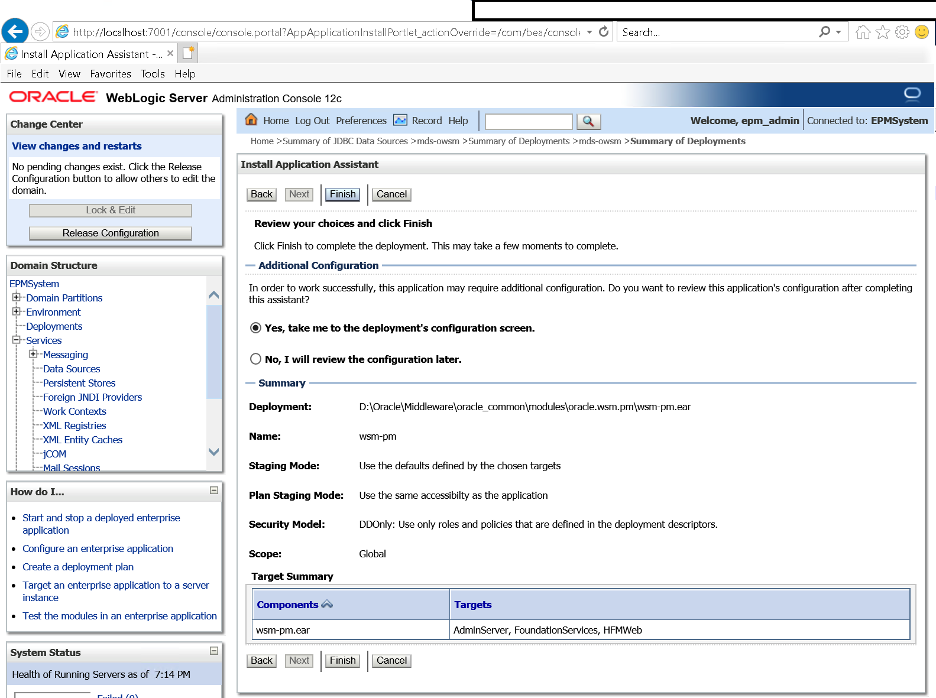Click the Release Configuration button

(110, 233)
